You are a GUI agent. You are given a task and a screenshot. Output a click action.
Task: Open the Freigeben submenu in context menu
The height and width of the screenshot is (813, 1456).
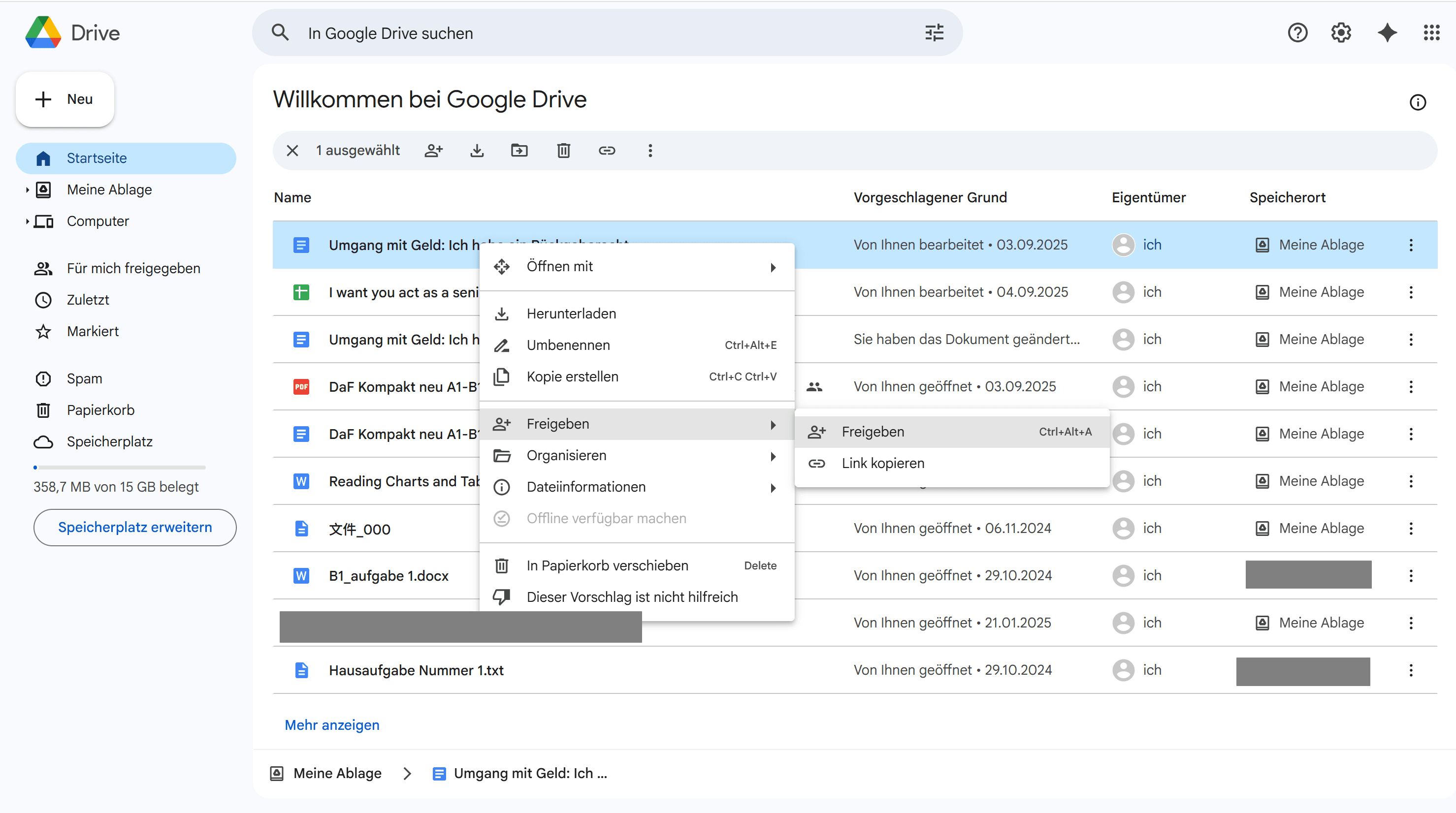coord(637,424)
